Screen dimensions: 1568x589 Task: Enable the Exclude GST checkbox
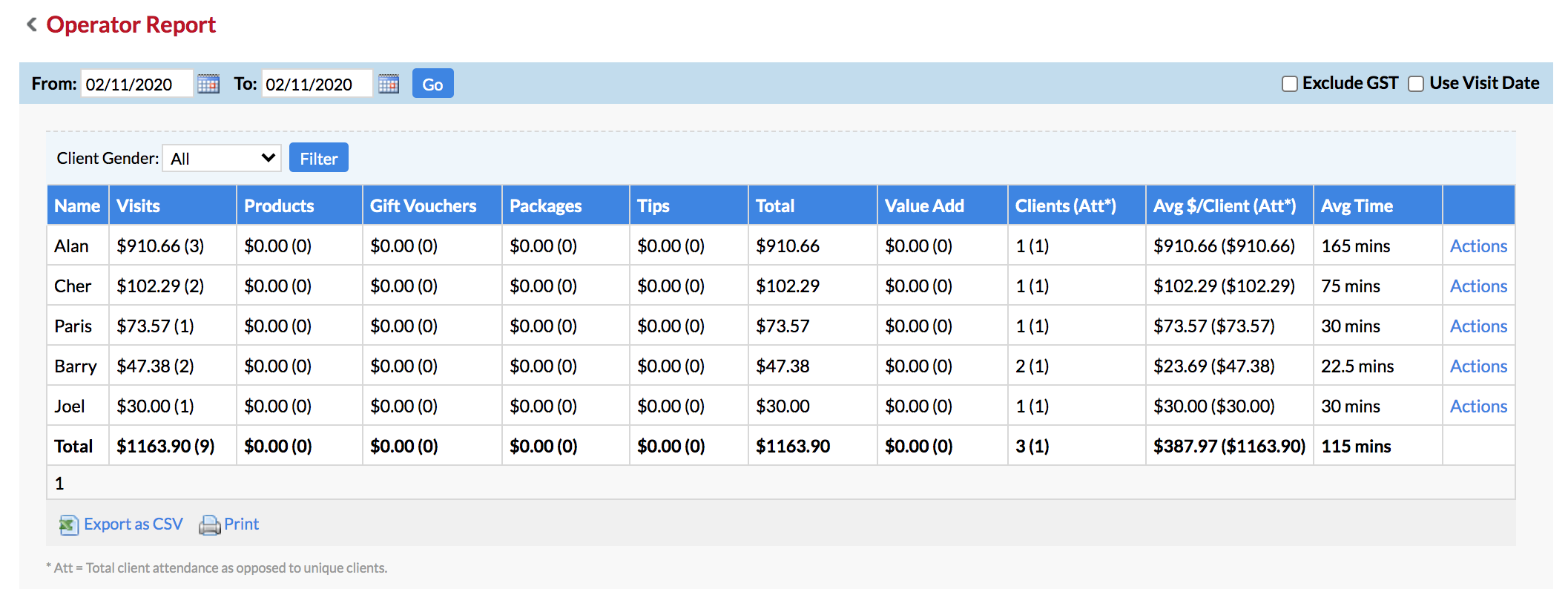tap(1290, 84)
